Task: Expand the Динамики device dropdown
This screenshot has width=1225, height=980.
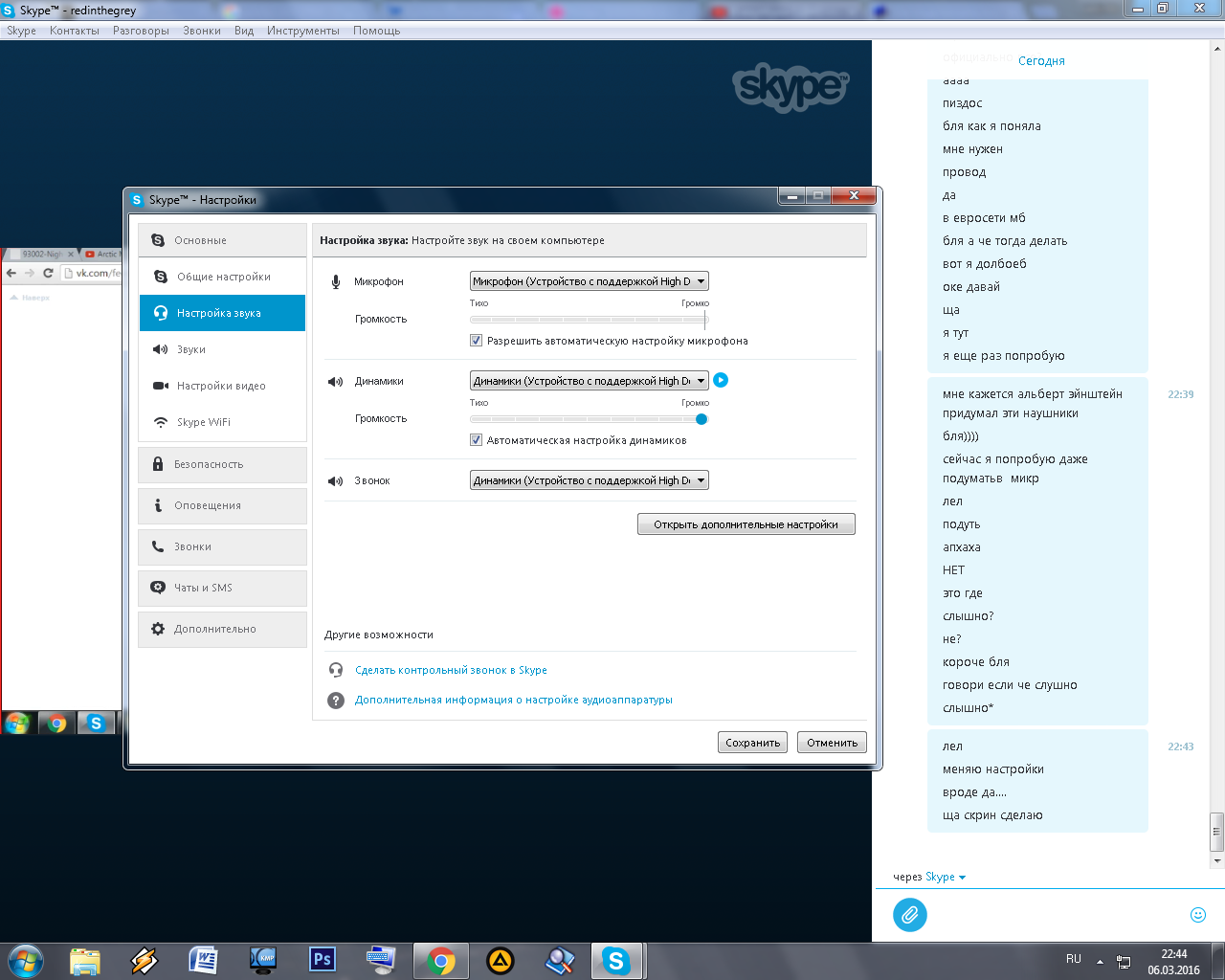Action: [590, 381]
